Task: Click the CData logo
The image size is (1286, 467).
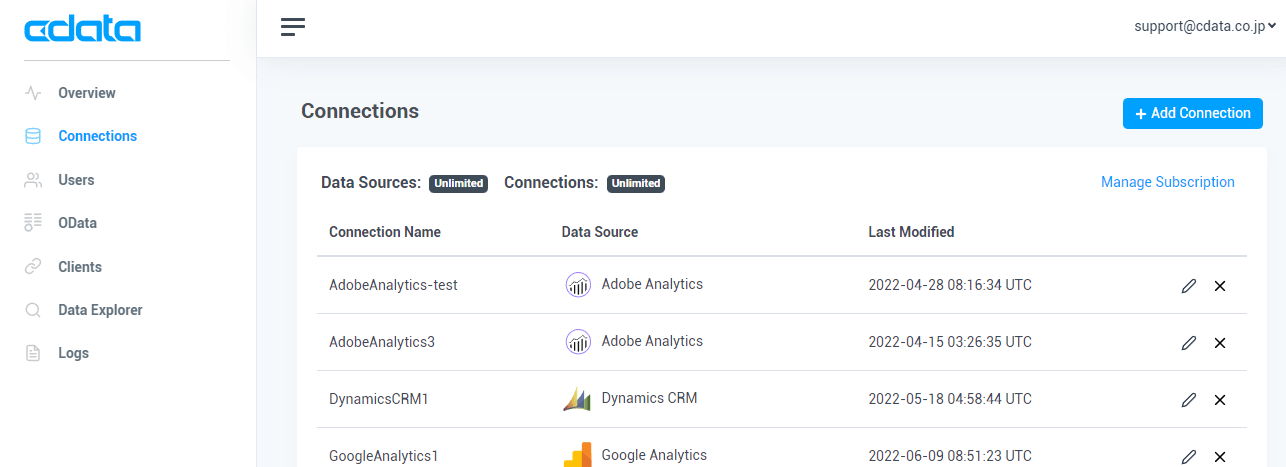Action: click(x=82, y=30)
